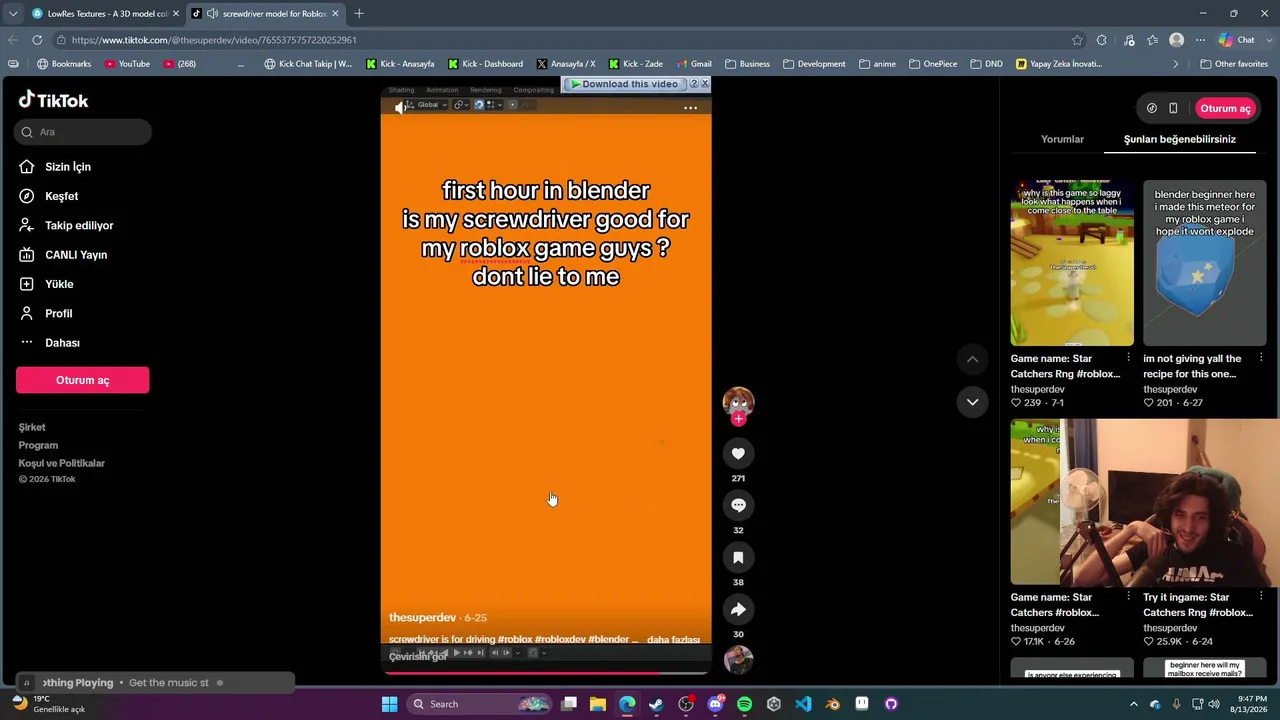Open the Windows Start menu
Screen dimensions: 1280x720
click(x=389, y=704)
